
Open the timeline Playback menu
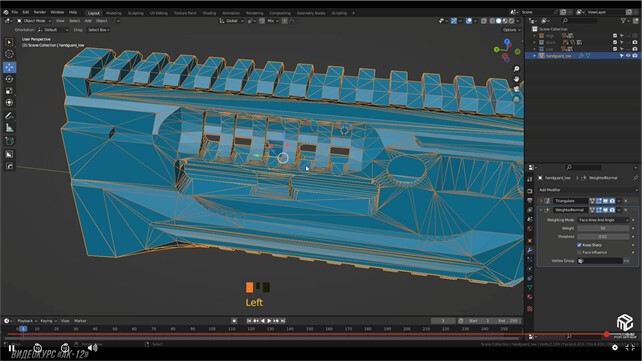click(27, 321)
